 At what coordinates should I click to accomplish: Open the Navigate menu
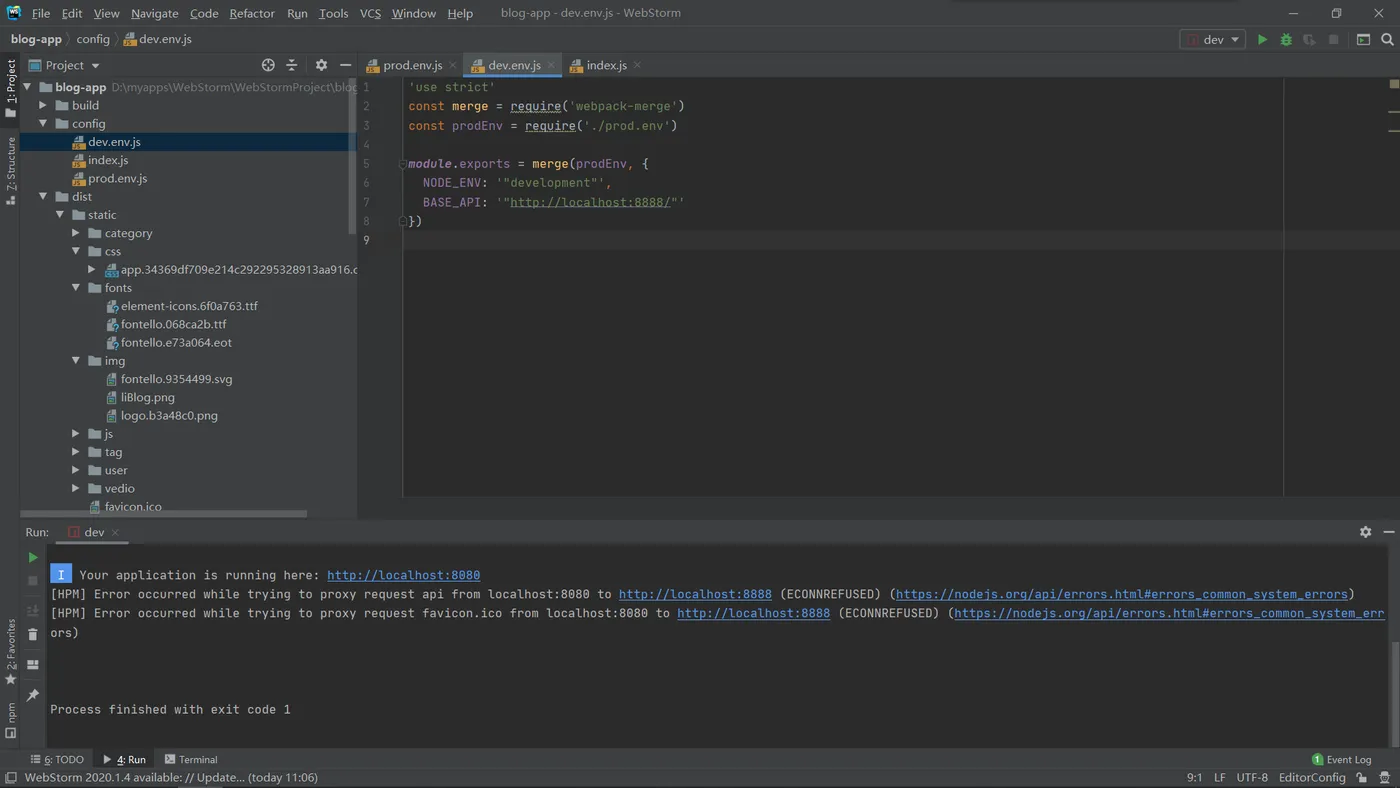point(154,13)
